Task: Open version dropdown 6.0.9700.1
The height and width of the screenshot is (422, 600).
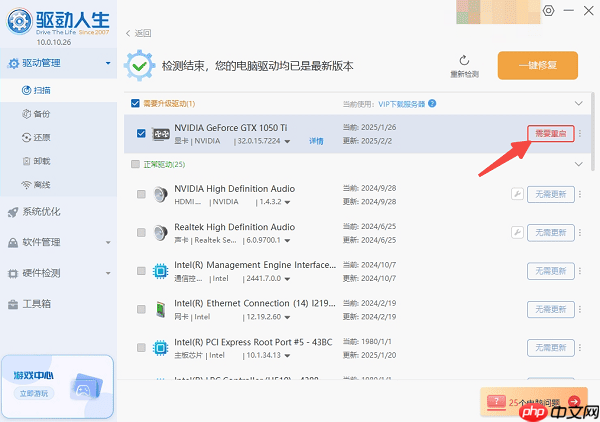Action: [287, 241]
